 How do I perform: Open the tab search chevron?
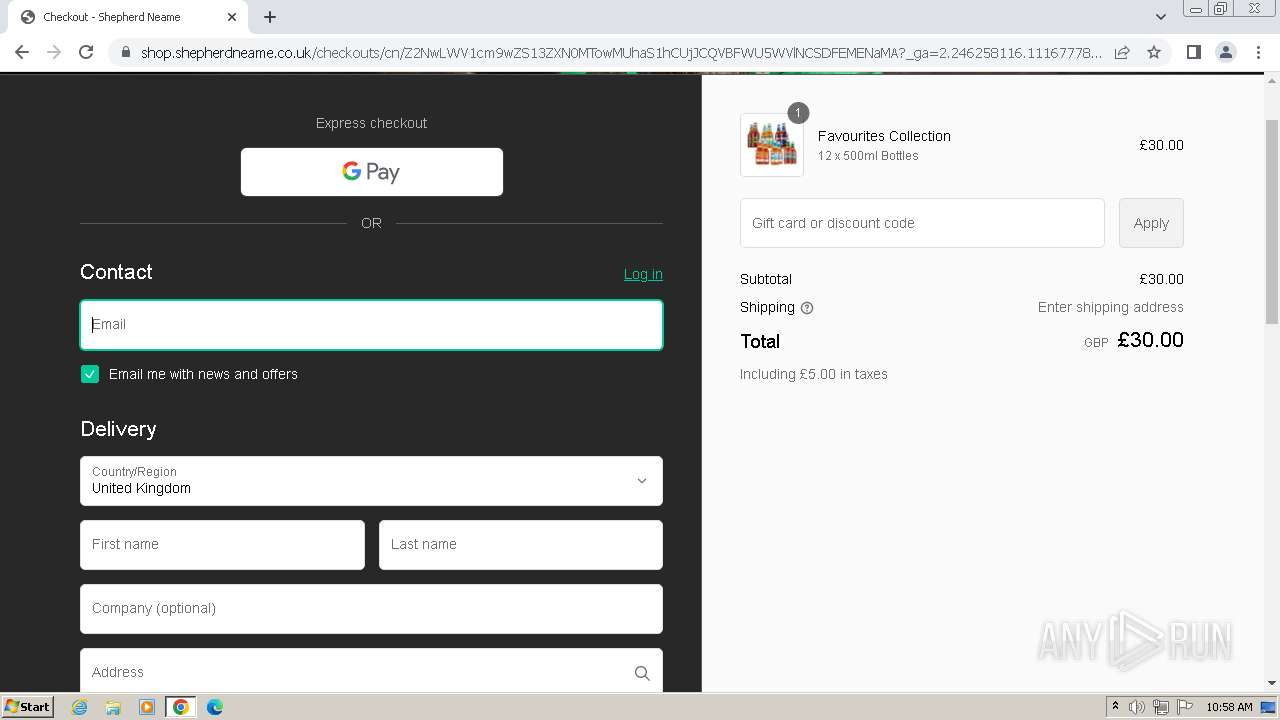click(x=1160, y=17)
